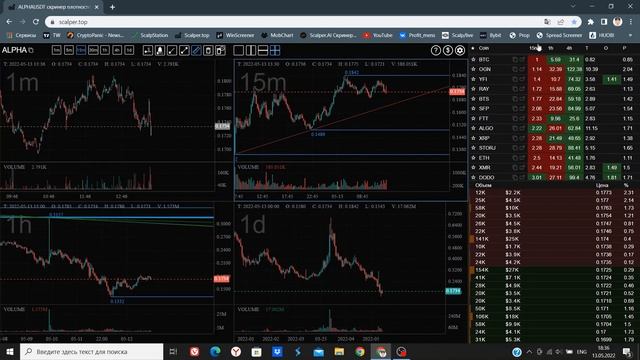Open the MobChart bookmark
640x360 pixels.
click(277, 36)
